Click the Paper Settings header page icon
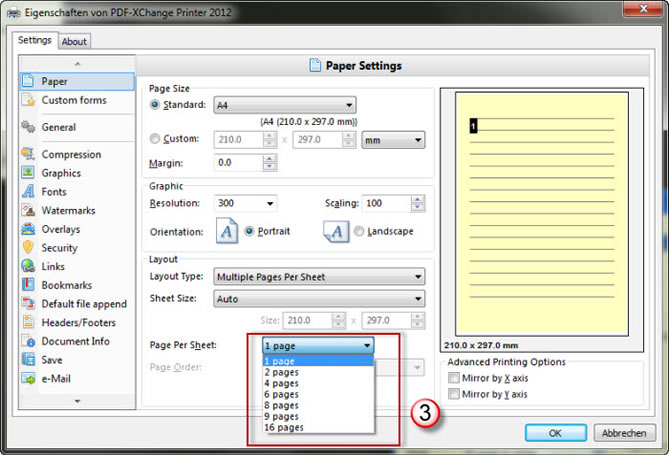 point(315,65)
